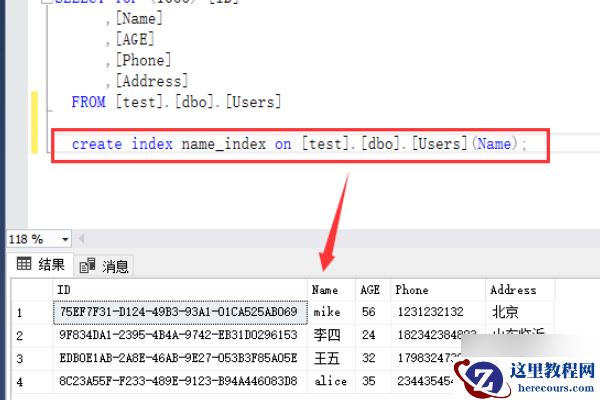Click the horizontal scrollbar left arrow
Viewport: 600px width, 400px height.
pos(81,239)
